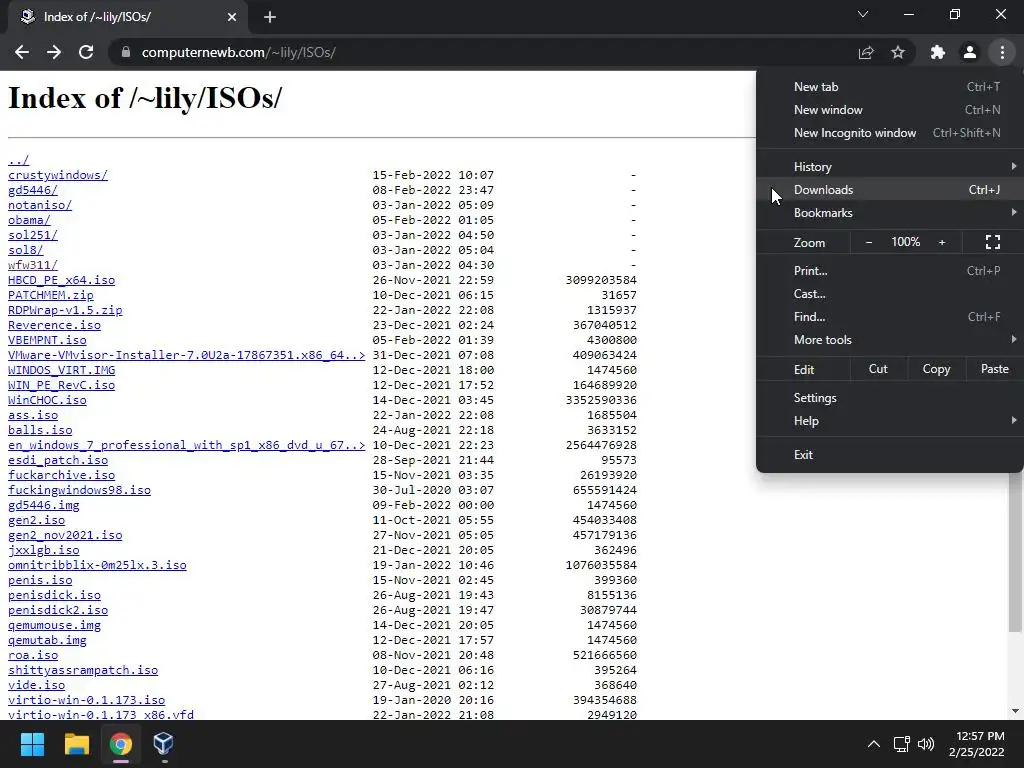Click the en_windows_7_professional link

tap(186, 445)
